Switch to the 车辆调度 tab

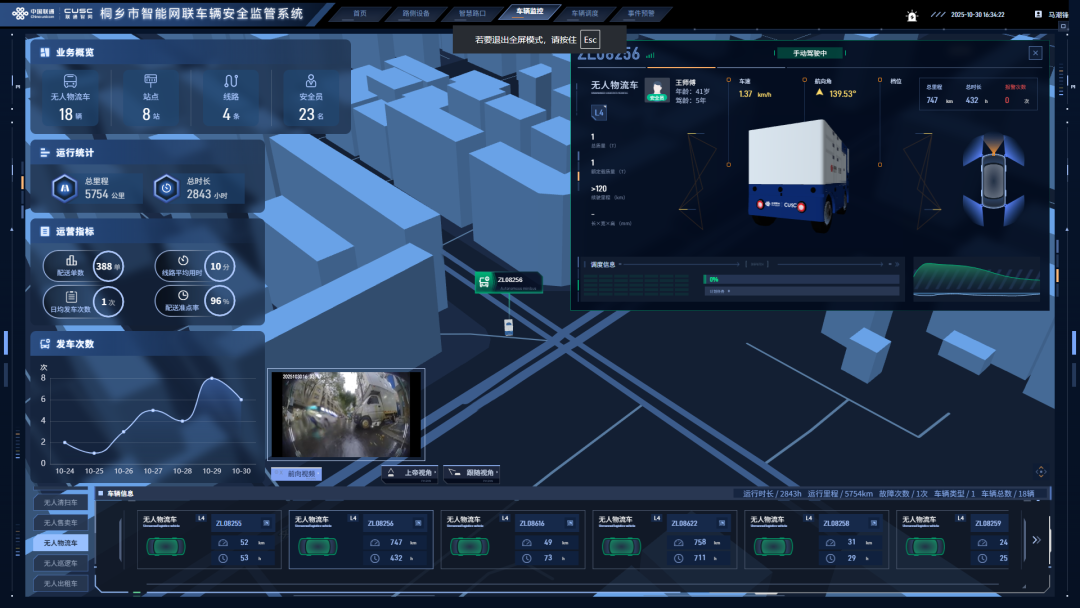click(x=585, y=14)
